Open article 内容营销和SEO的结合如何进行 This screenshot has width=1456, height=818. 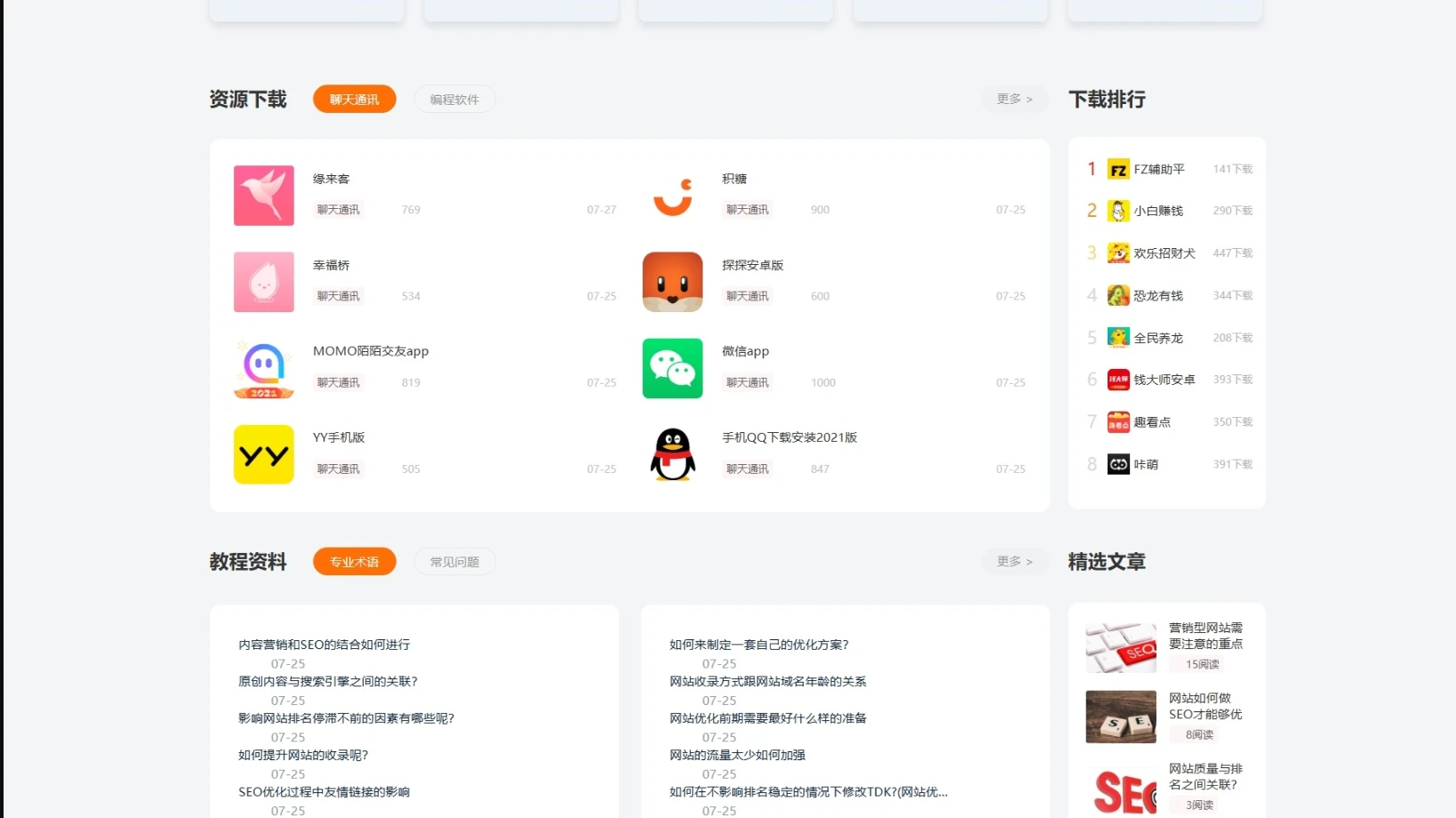coord(324,645)
